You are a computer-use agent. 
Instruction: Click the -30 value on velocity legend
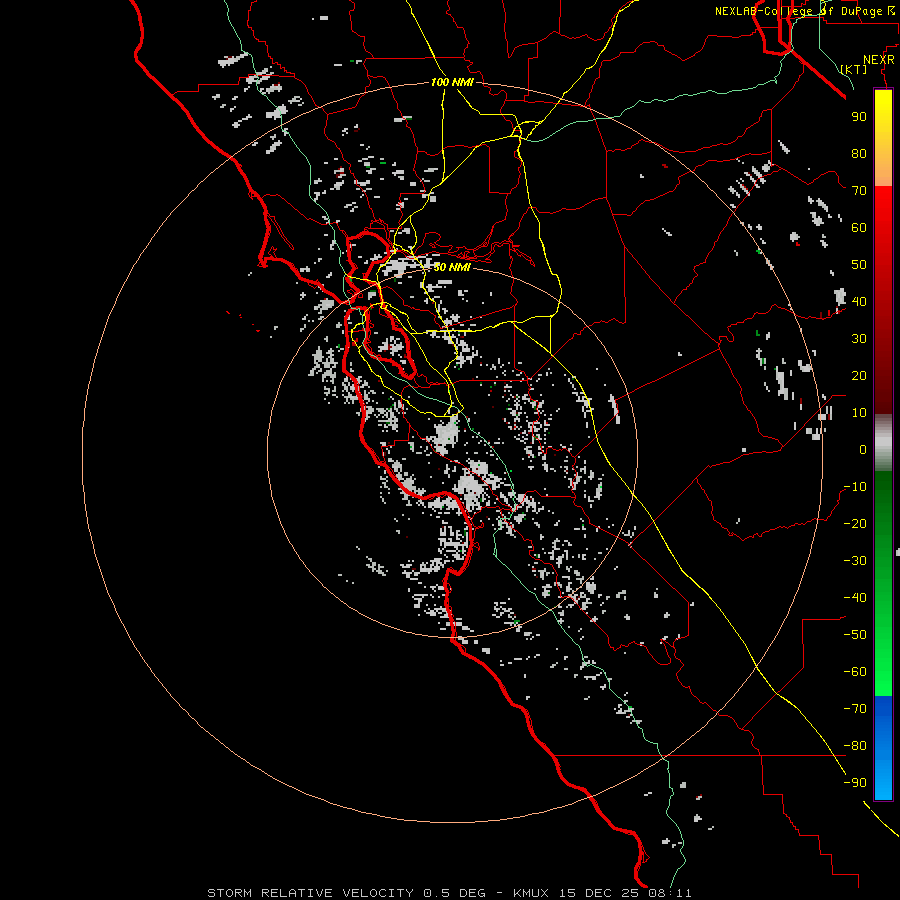point(855,561)
